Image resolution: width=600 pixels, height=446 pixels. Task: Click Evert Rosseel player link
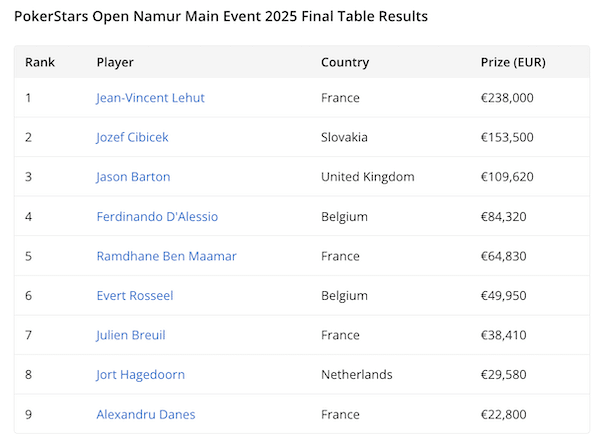134,296
